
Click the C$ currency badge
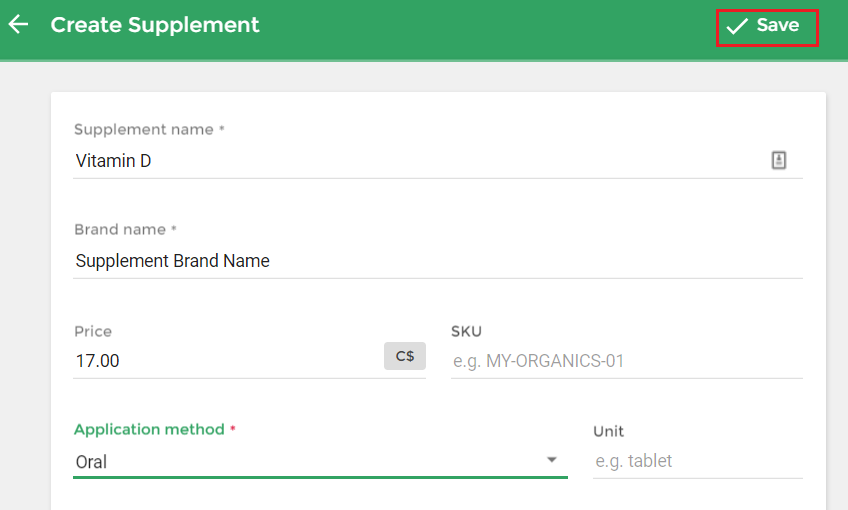coord(405,356)
